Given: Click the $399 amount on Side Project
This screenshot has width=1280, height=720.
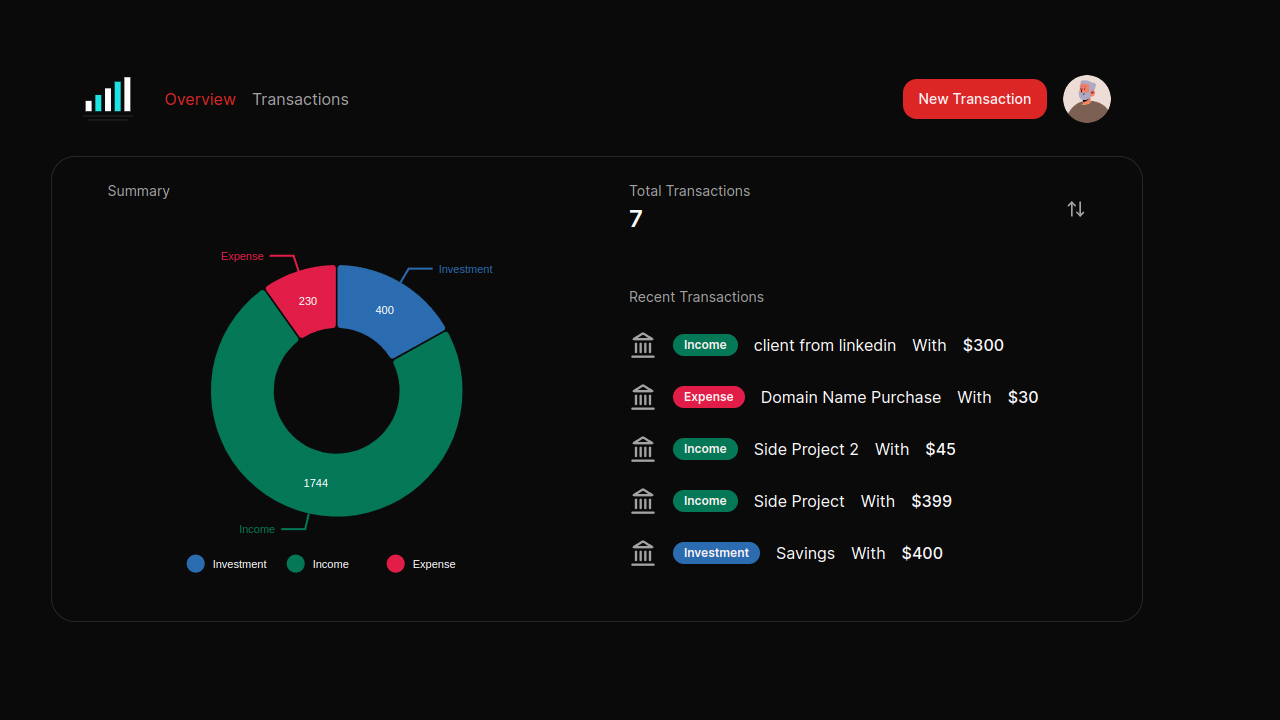Looking at the screenshot, I should click(x=931, y=501).
